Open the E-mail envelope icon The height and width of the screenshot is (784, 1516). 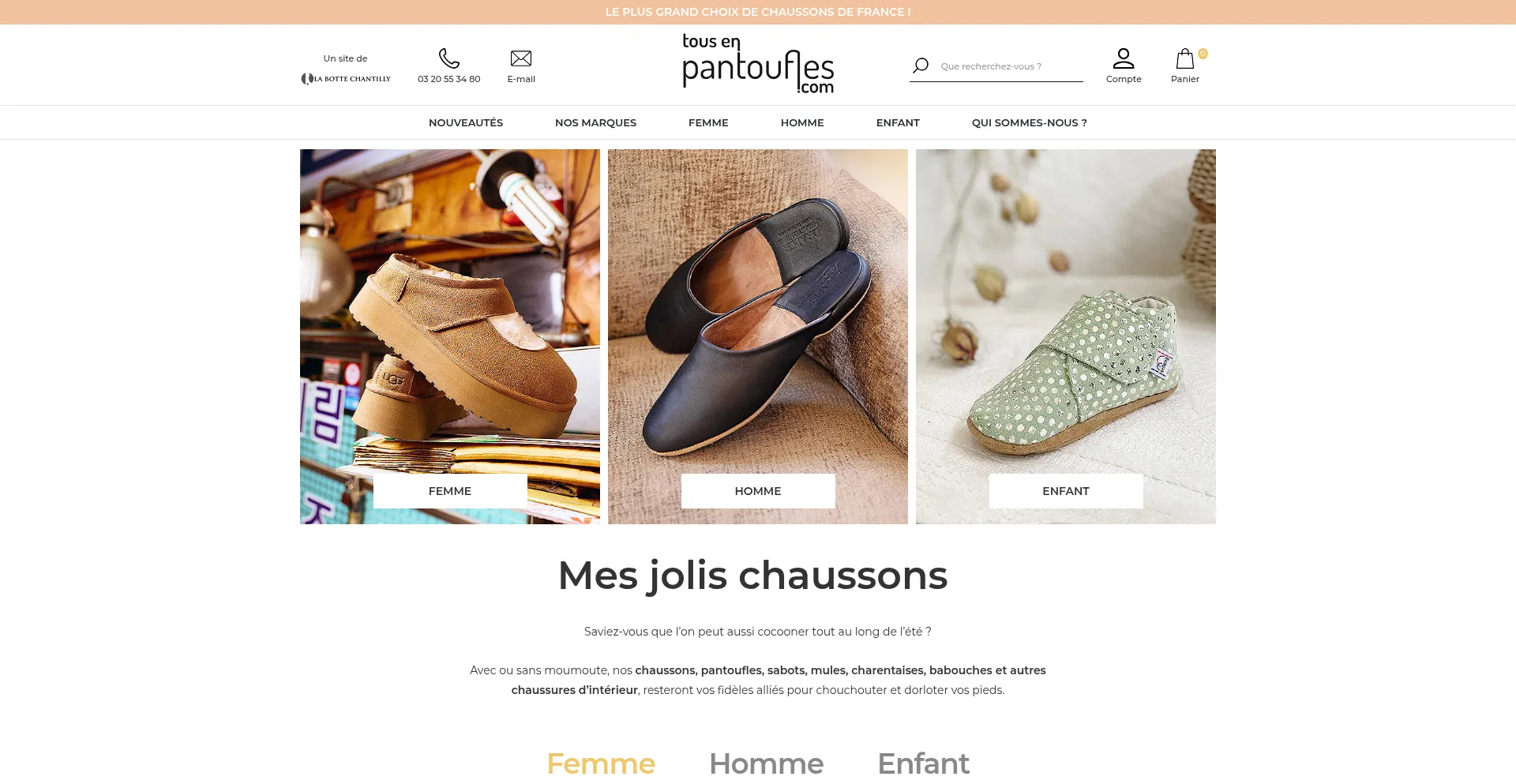[x=521, y=58]
